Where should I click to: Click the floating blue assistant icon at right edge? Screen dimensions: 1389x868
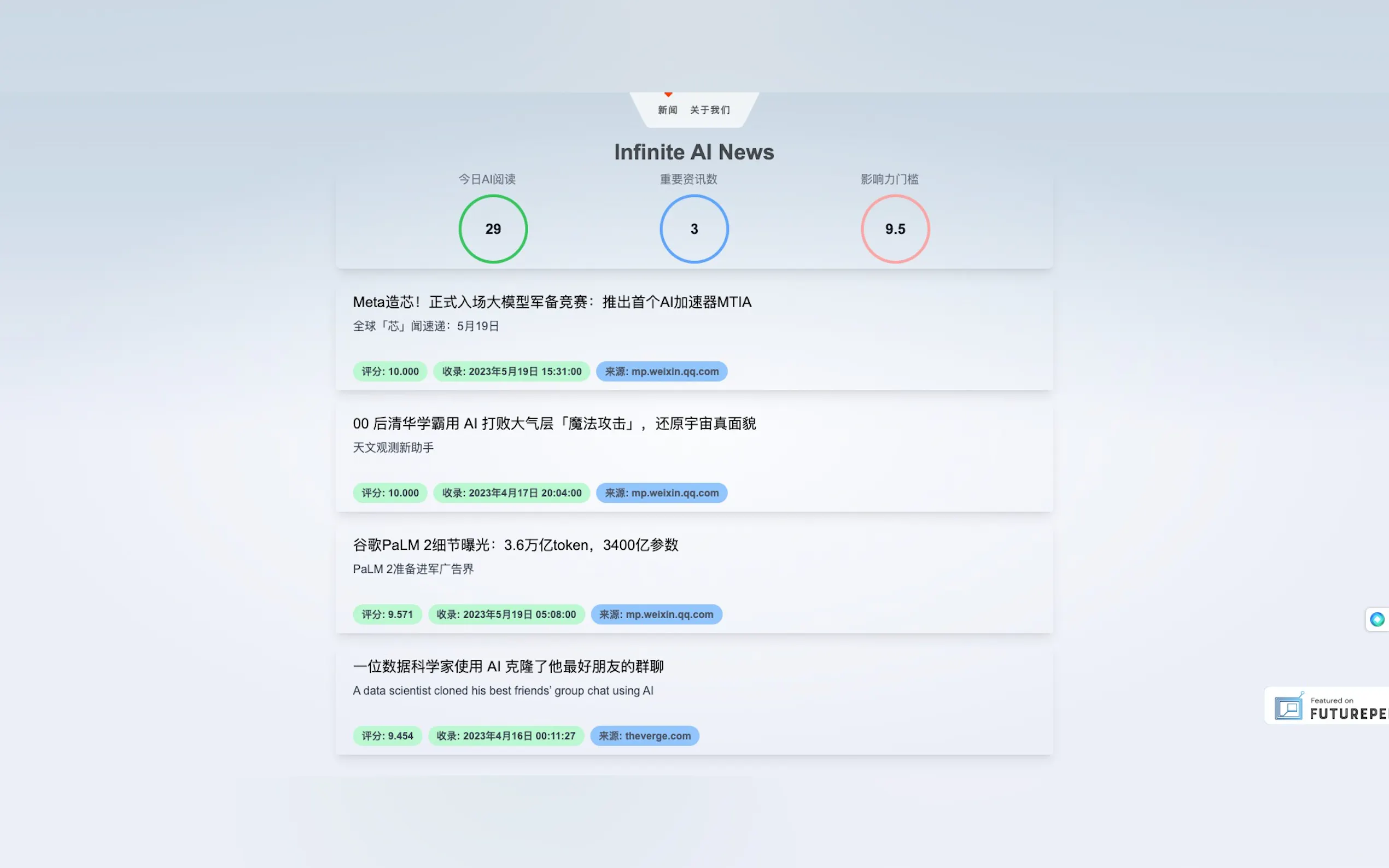[1376, 619]
